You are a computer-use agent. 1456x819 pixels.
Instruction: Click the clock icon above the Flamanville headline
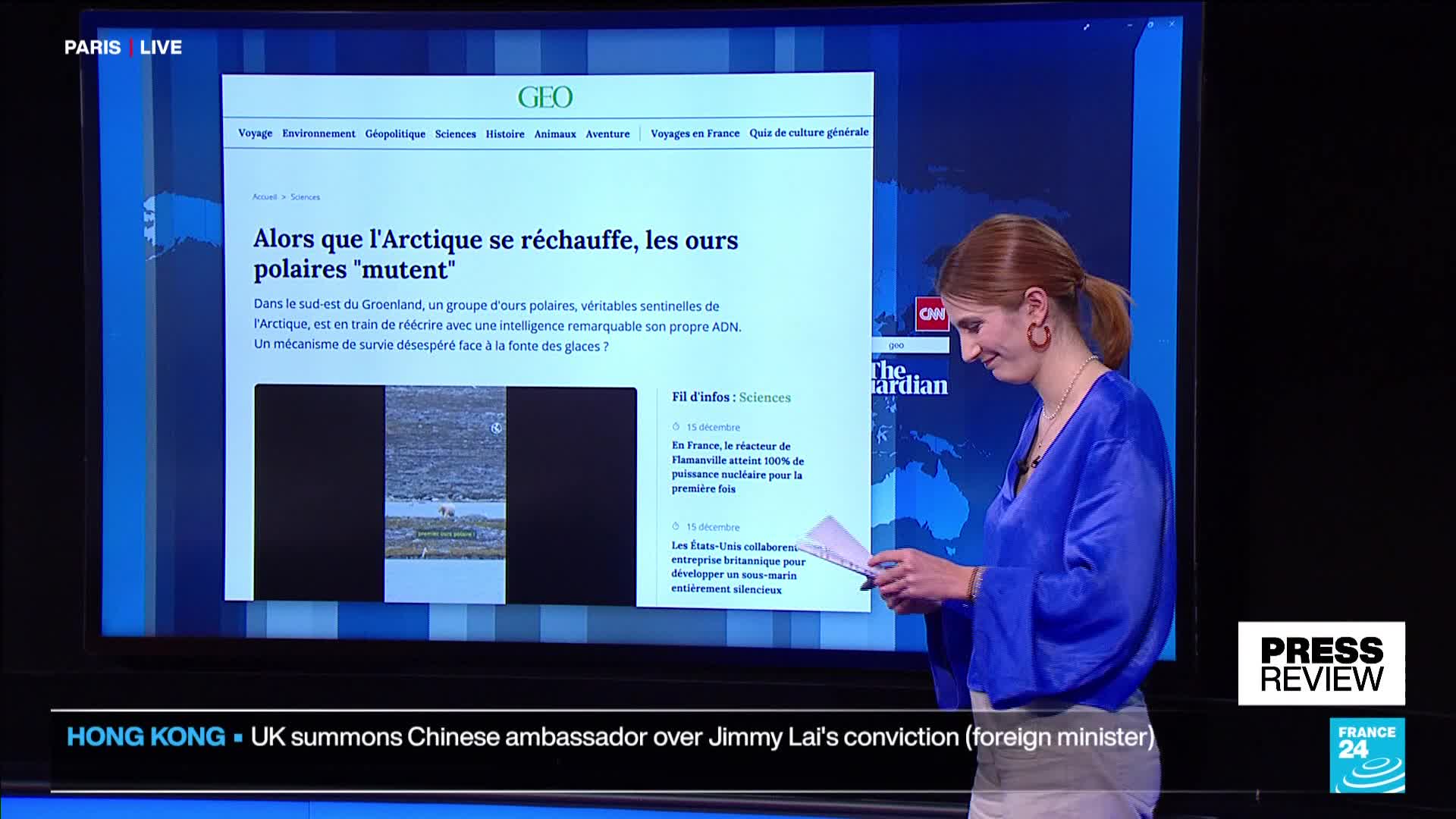coord(676,427)
